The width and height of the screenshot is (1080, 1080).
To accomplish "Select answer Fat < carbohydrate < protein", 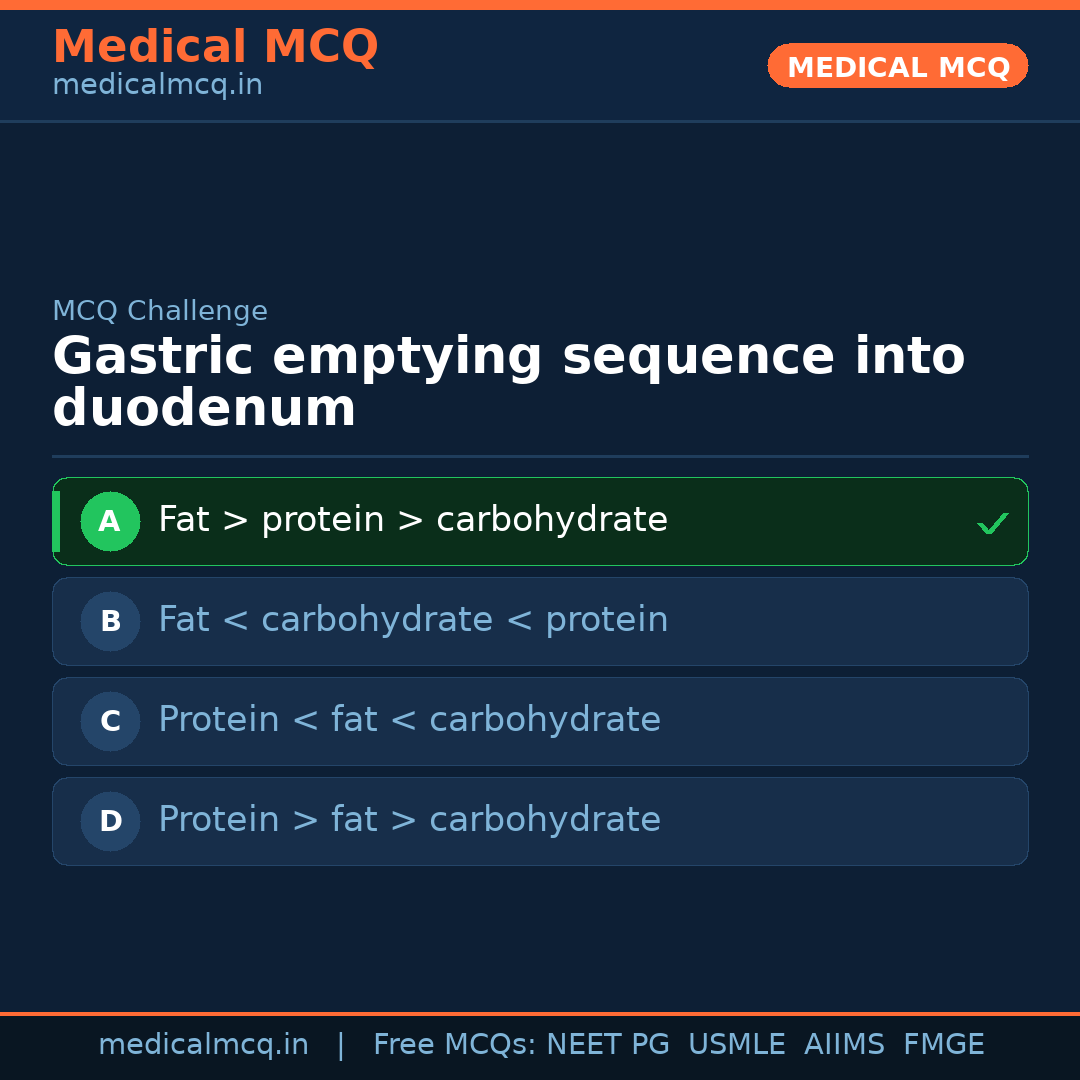I will 412,620.
